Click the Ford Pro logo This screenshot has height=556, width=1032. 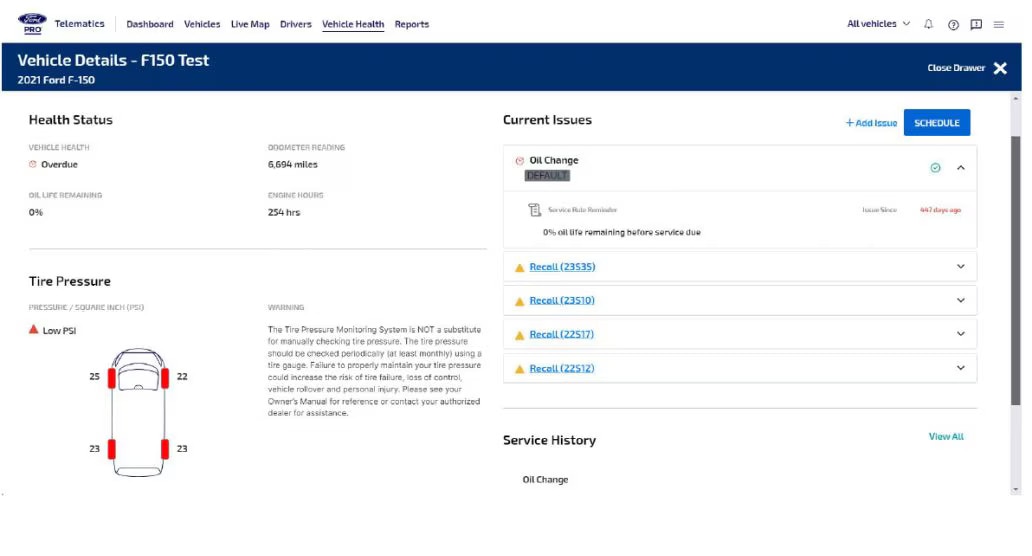click(32, 23)
